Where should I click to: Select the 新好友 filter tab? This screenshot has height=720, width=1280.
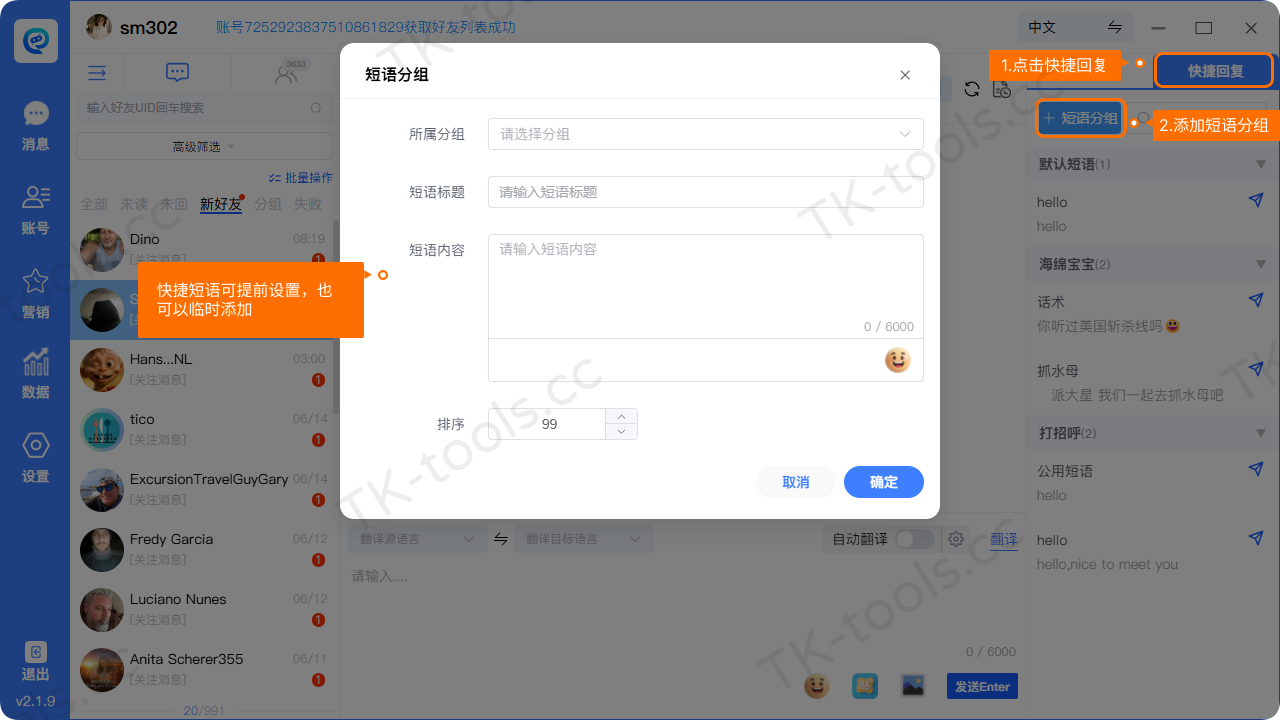point(221,204)
